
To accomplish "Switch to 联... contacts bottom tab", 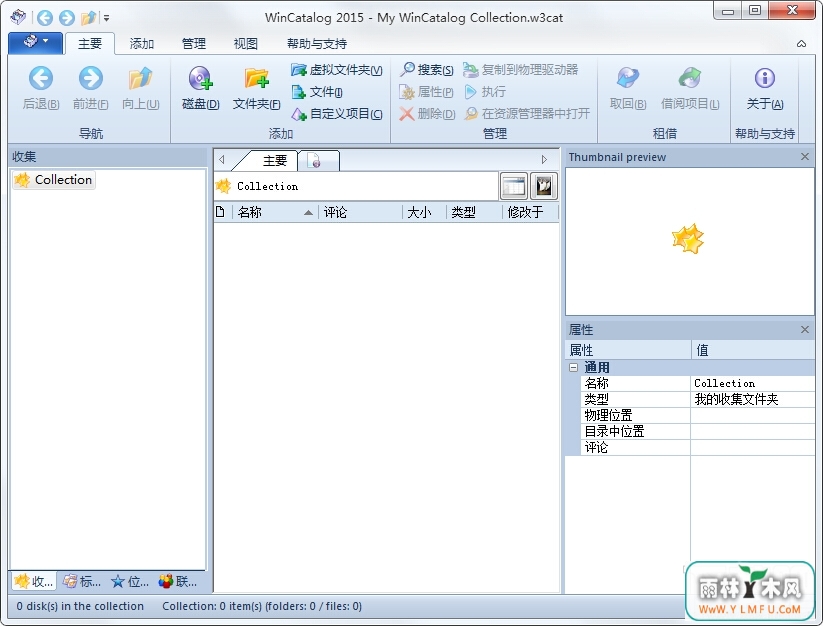I will pos(177,581).
